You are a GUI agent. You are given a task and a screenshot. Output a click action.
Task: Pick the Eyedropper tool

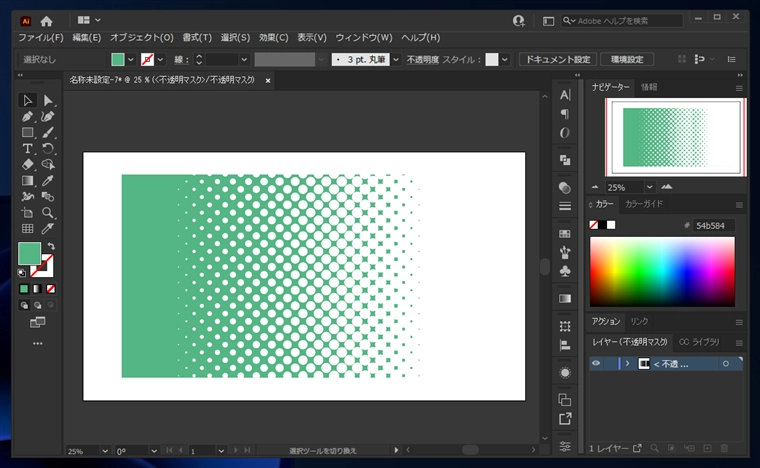tap(48, 181)
